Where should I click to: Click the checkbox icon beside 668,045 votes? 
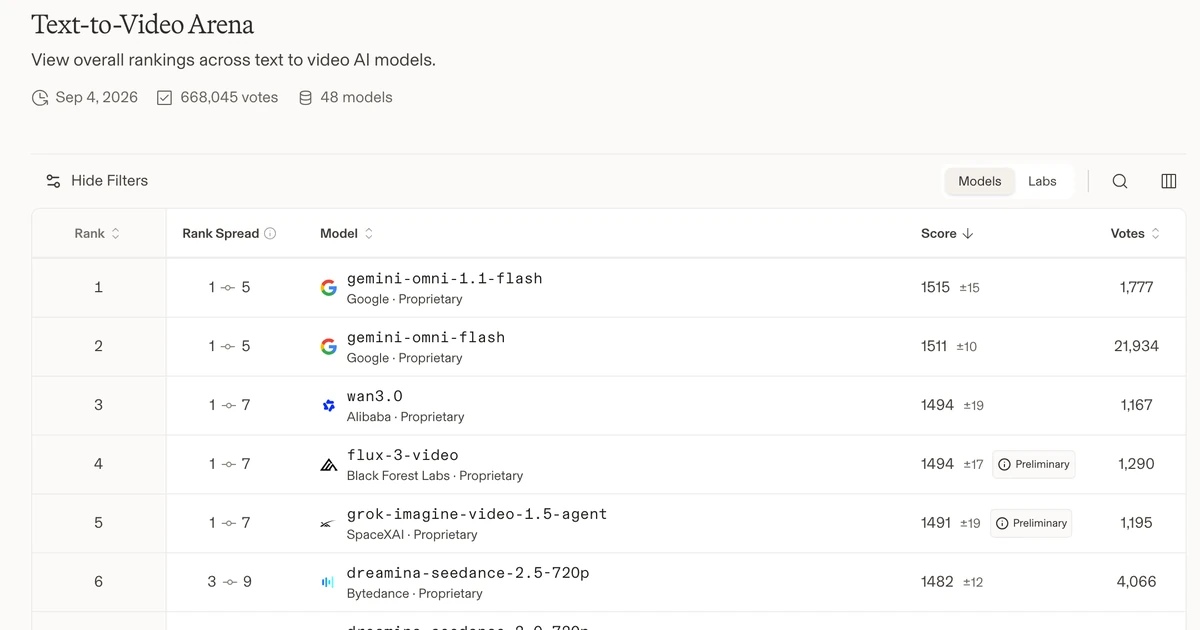coord(165,98)
